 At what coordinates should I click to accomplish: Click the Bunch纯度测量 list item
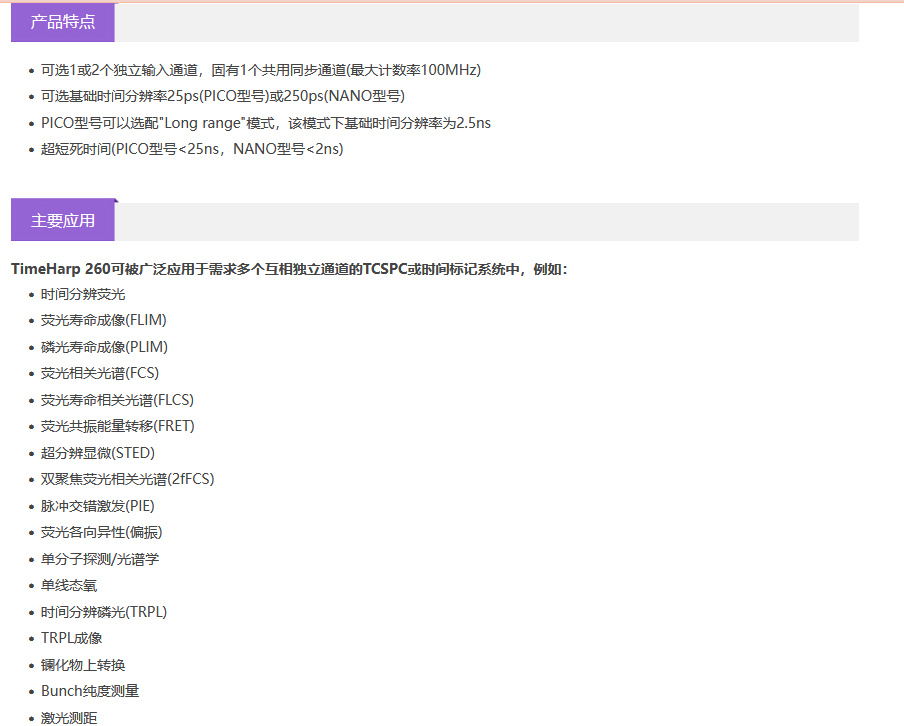tap(90, 691)
